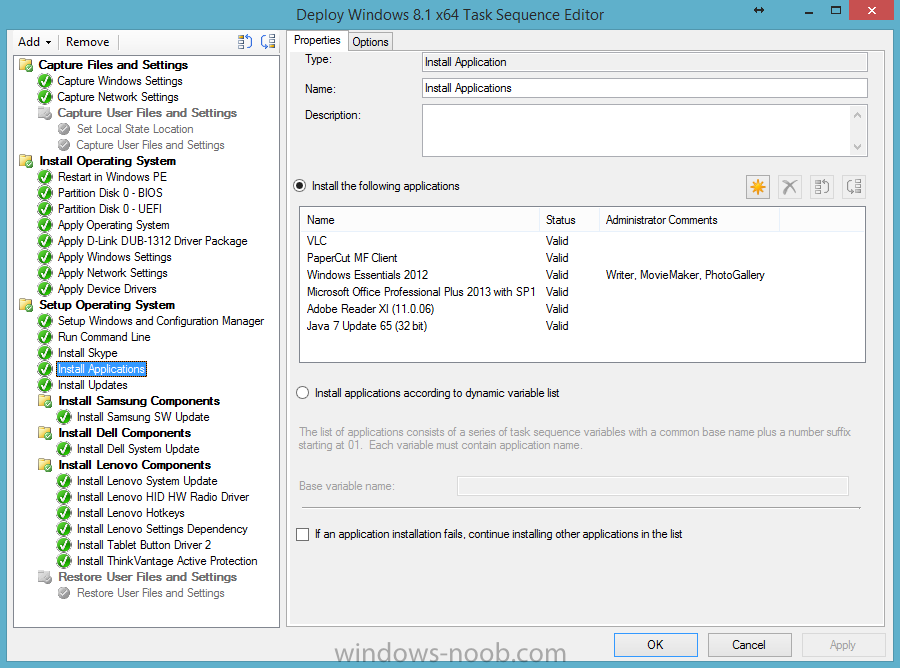Screen dimensions: 900x668
Task: Click the Description scrollbar down arrow
Action: tap(857, 146)
